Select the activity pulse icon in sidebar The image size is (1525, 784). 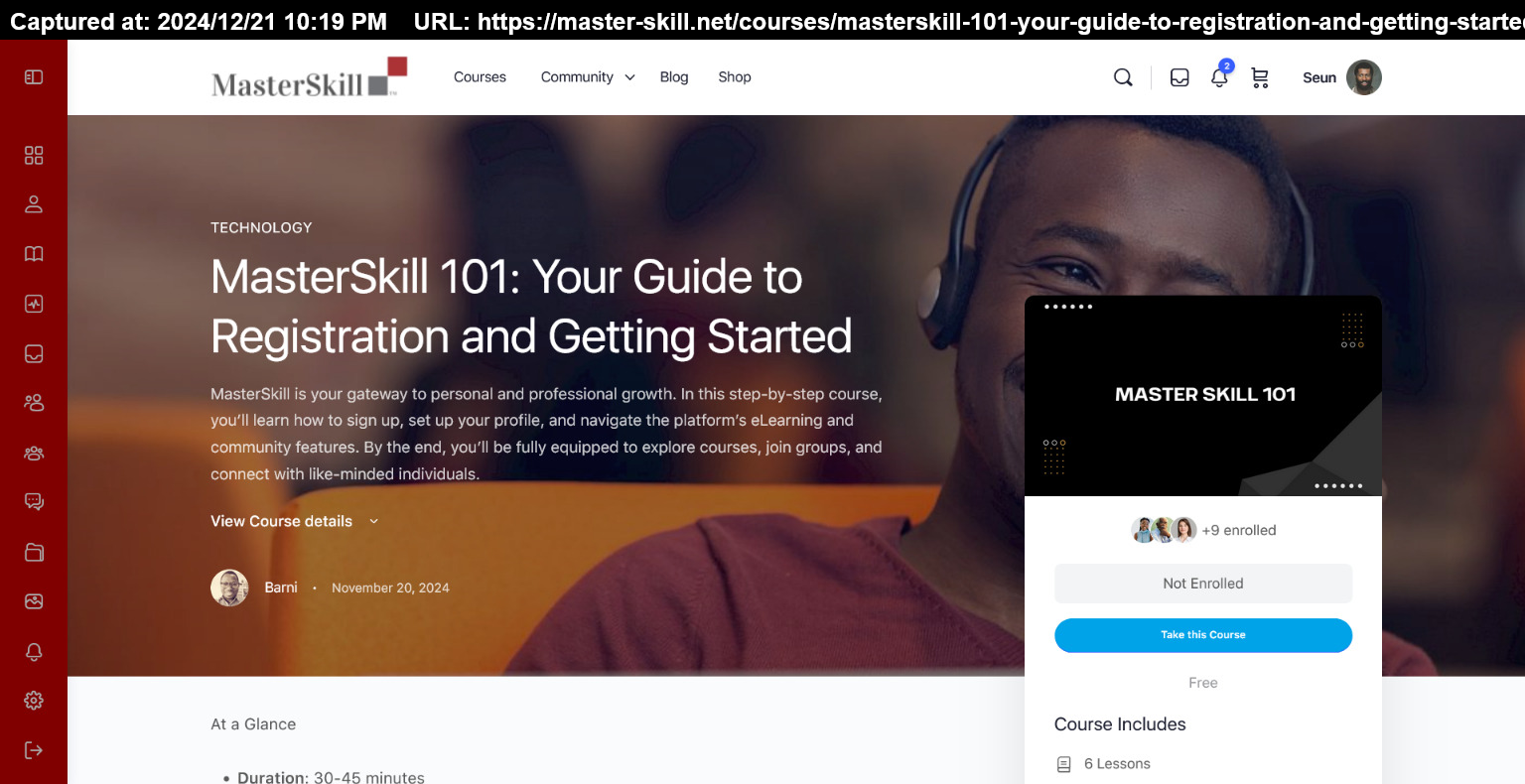click(34, 304)
